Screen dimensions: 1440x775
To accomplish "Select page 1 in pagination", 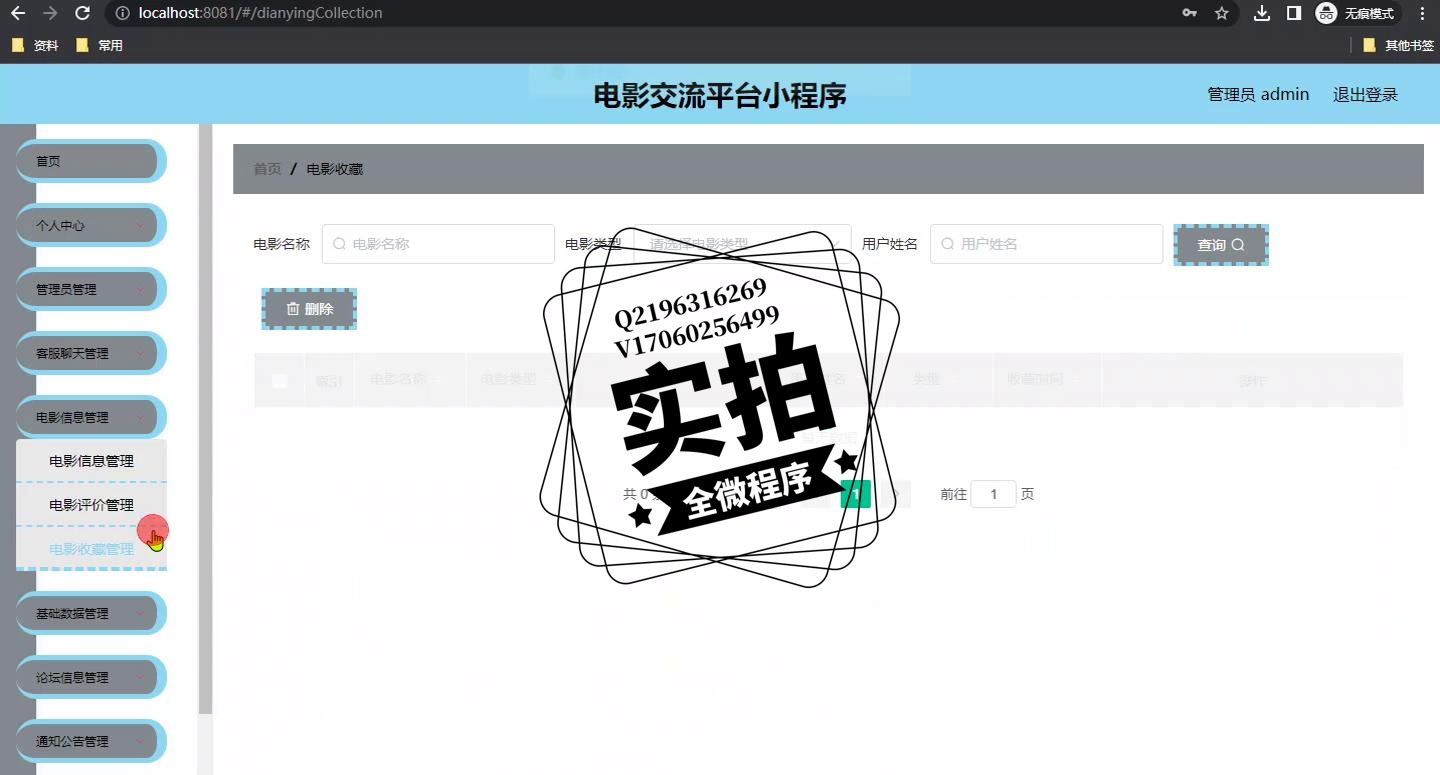I will 856,494.
